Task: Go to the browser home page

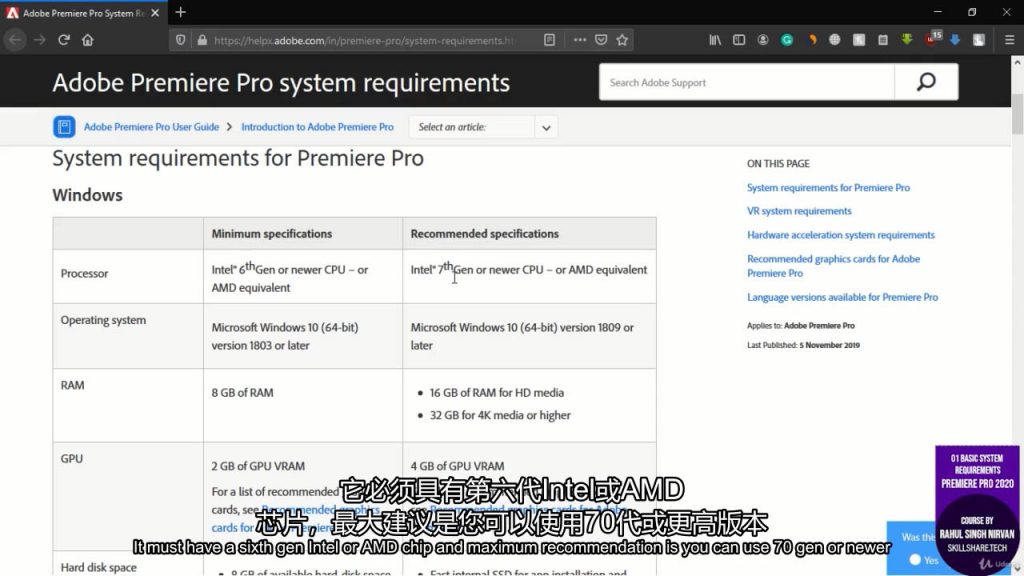Action: [88, 40]
